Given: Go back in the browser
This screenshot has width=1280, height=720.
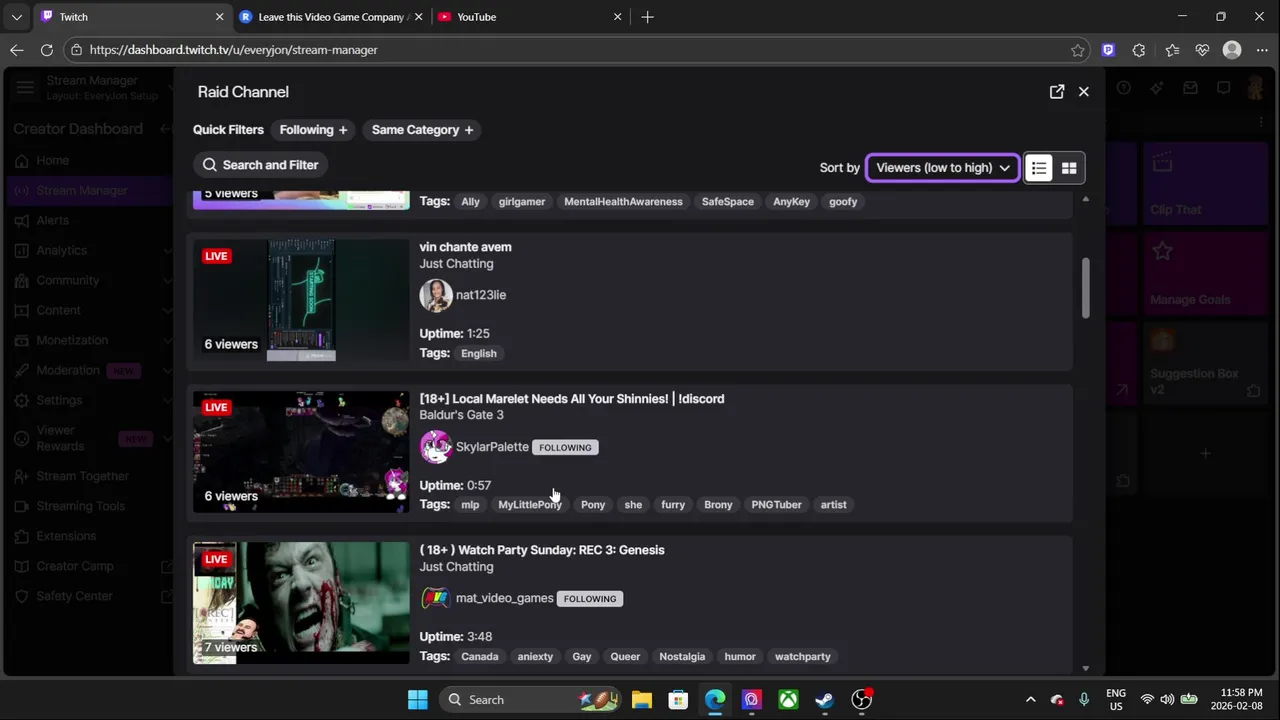Looking at the screenshot, I should point(16,50).
